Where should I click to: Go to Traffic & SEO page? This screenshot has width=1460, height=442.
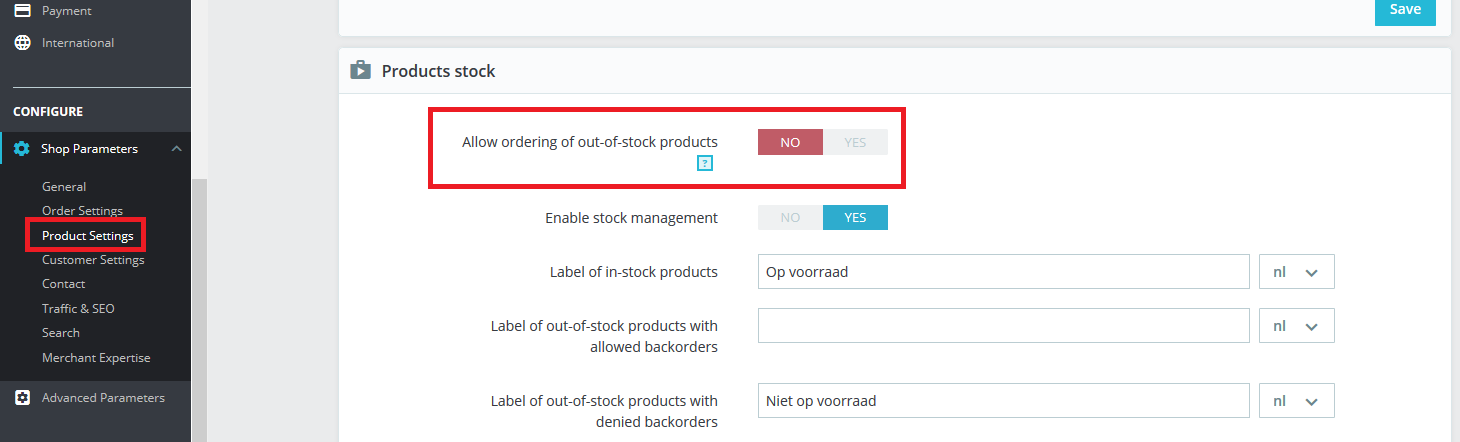click(x=78, y=309)
